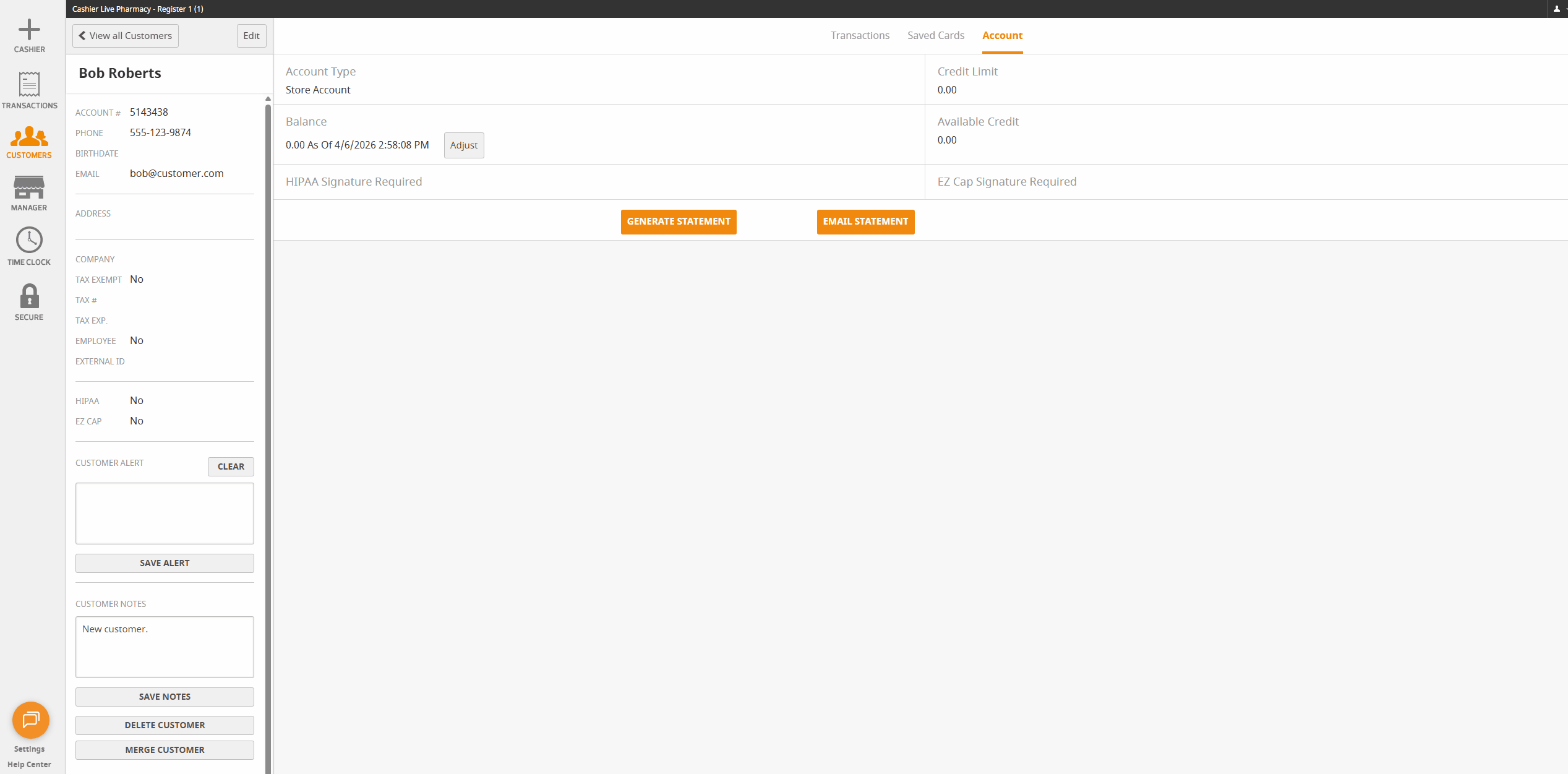The image size is (1568, 774).
Task: Open the Manager storefront icon
Action: [x=29, y=187]
